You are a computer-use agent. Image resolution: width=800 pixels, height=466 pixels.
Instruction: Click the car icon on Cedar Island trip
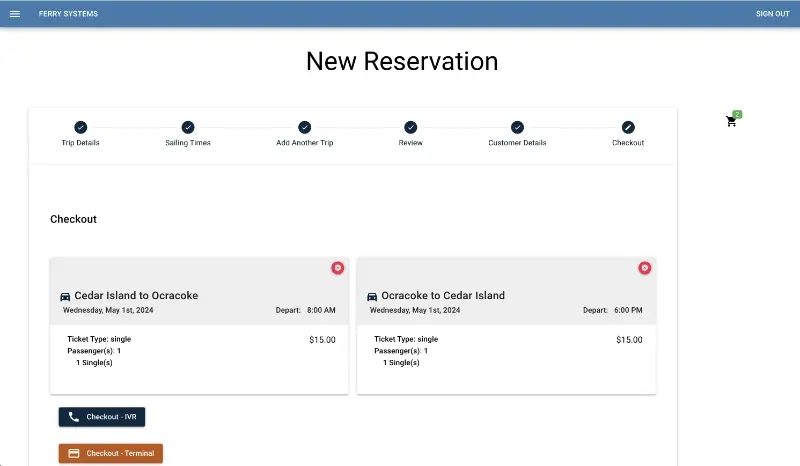click(66, 296)
